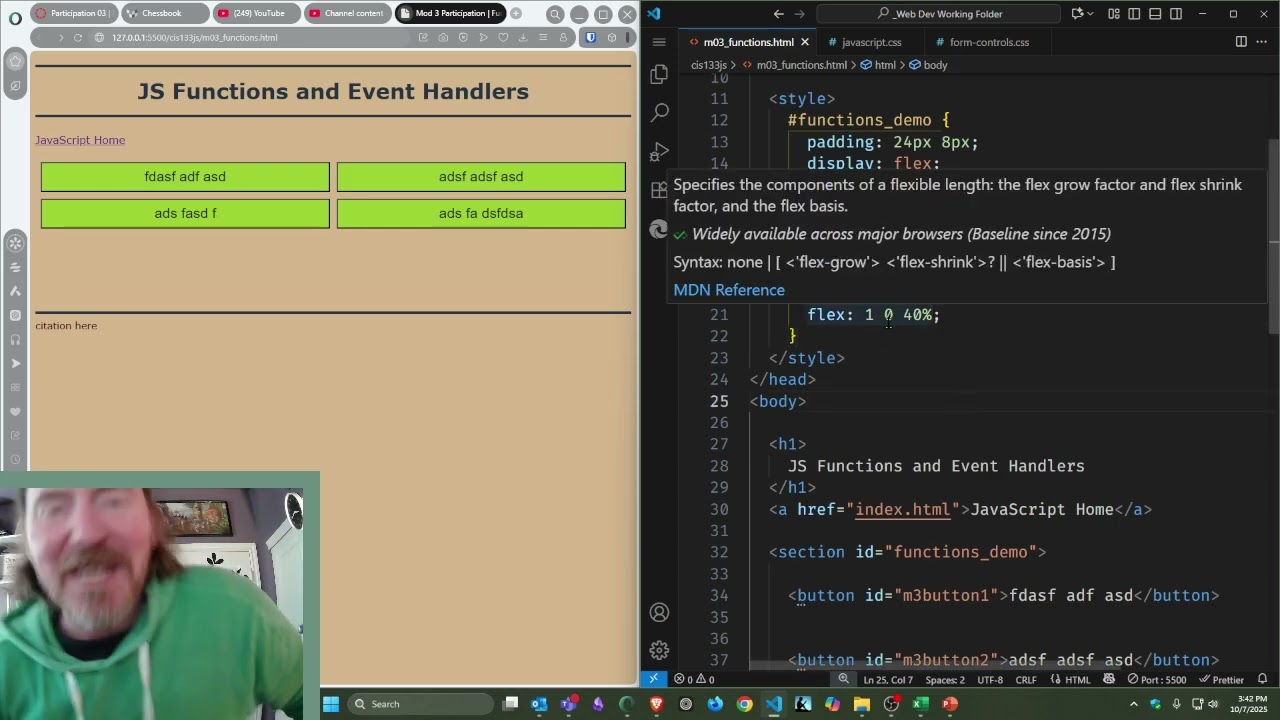The height and width of the screenshot is (720, 1280).
Task: Open VS Code notifications bell
Action: 1263,679
